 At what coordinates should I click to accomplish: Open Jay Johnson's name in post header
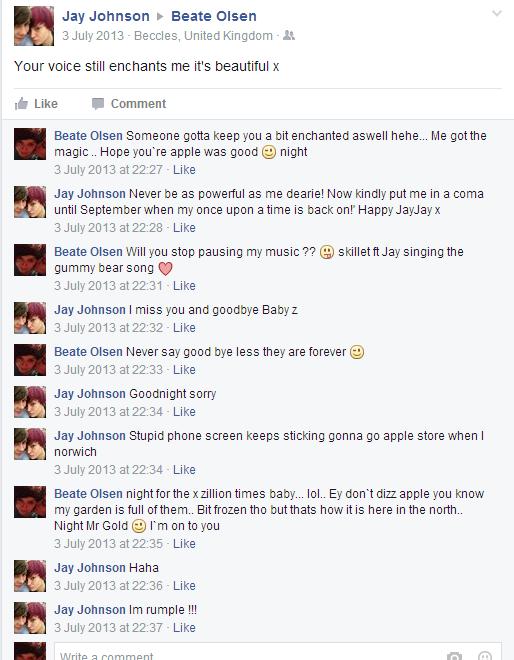(x=106, y=16)
